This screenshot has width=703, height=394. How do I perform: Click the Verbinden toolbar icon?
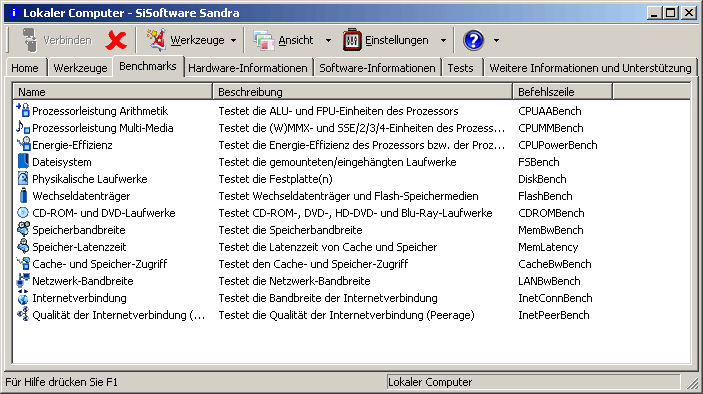30,40
